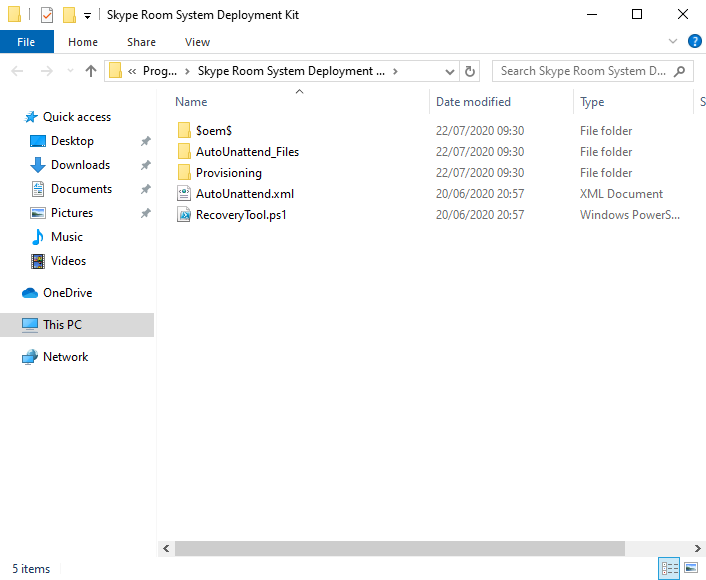Click 22/07/2020 09:30 date for $oem$
Image resolution: width=706 pixels, height=580 pixels.
pyautogui.click(x=480, y=131)
